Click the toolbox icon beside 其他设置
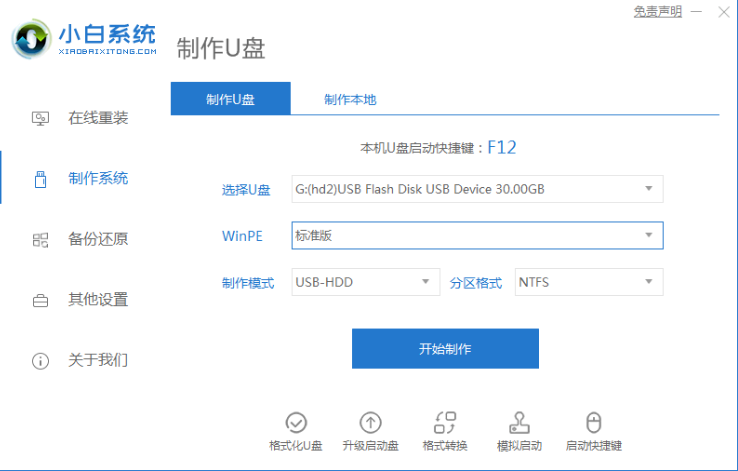Image resolution: width=738 pixels, height=471 pixels. pyautogui.click(x=40, y=300)
